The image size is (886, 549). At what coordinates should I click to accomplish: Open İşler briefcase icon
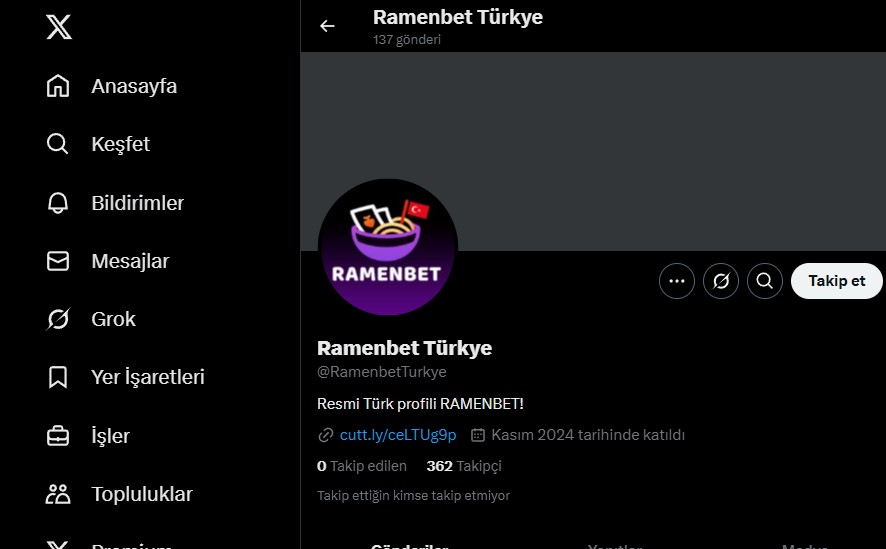[x=58, y=436]
